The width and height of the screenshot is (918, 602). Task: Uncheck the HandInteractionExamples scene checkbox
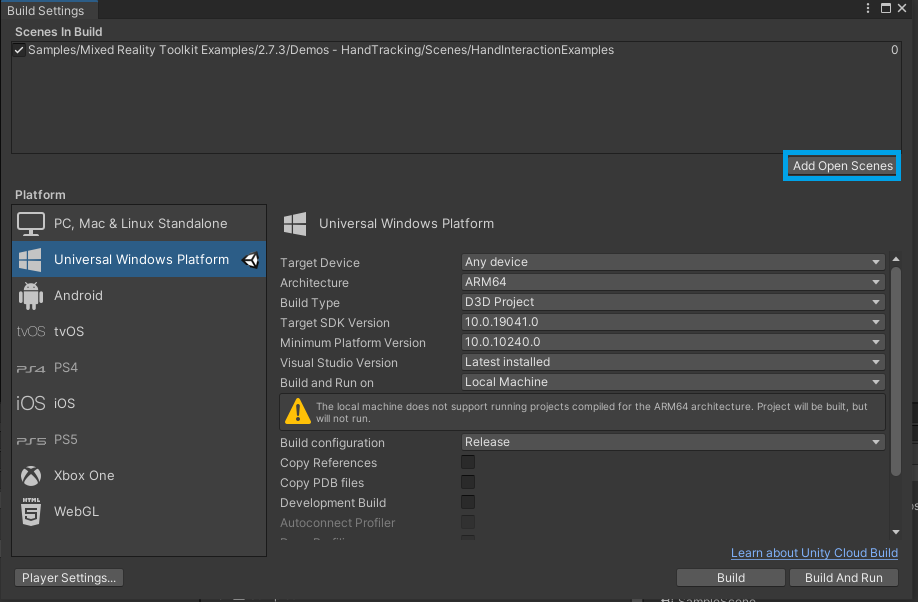pos(19,50)
